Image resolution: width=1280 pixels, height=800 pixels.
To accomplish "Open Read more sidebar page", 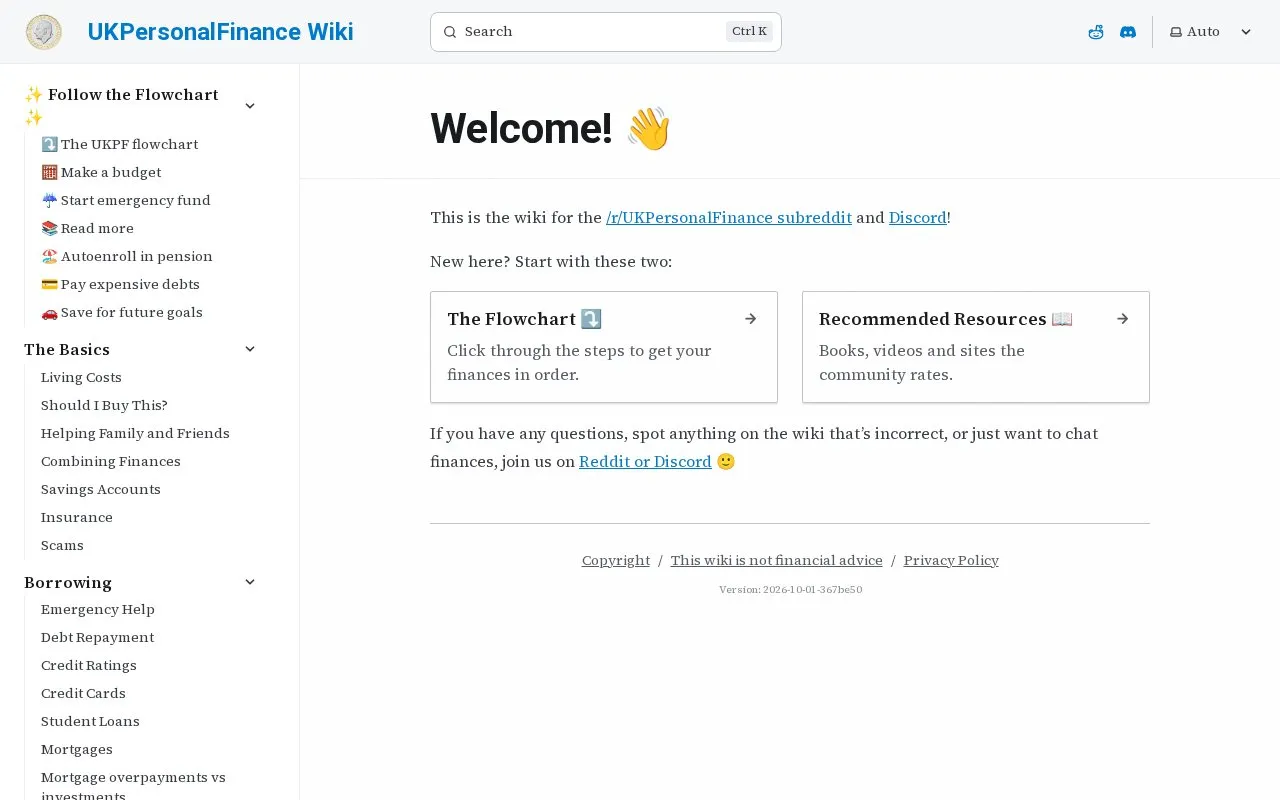I will (87, 228).
